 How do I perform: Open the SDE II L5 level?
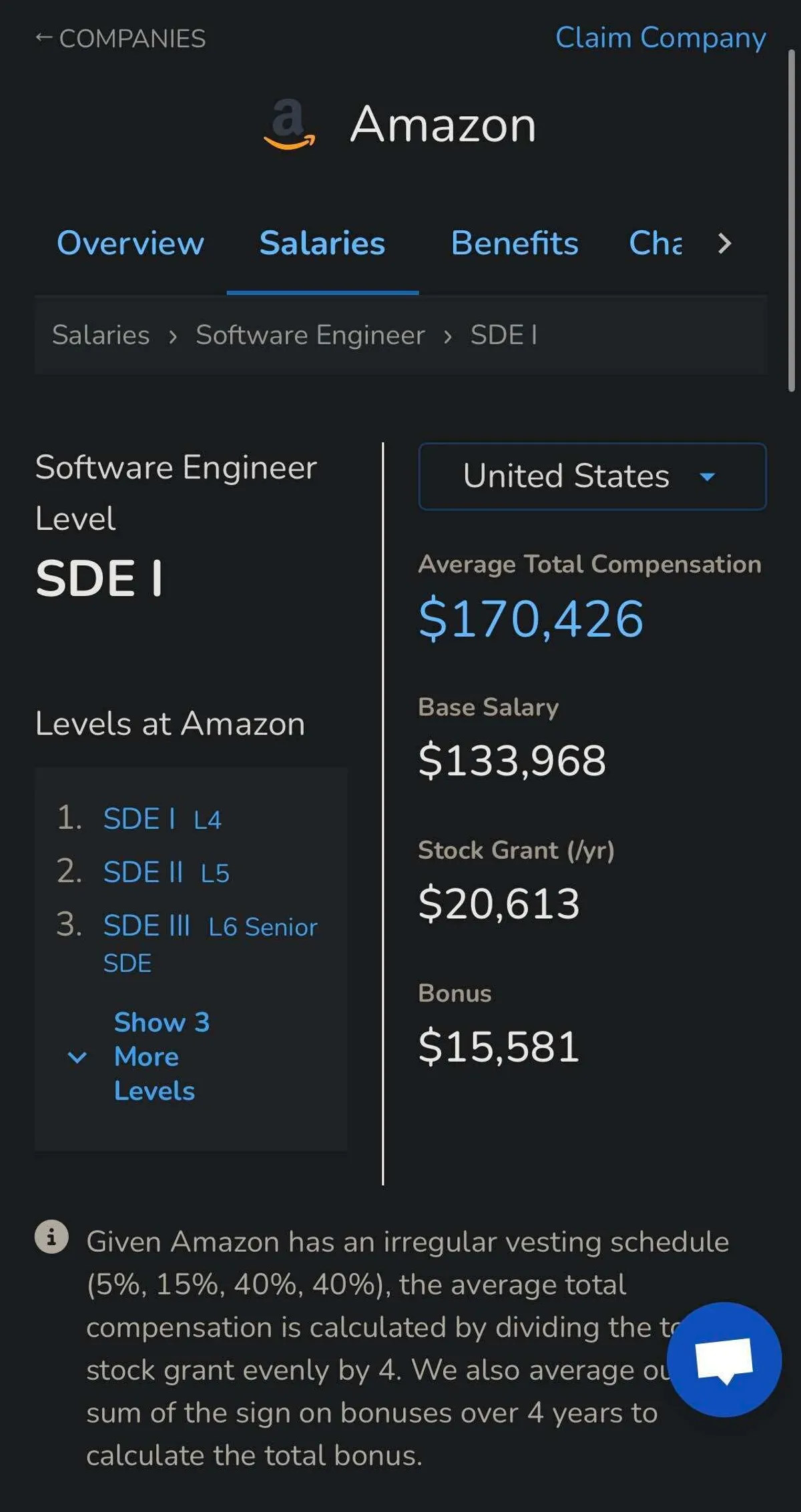[x=166, y=872]
